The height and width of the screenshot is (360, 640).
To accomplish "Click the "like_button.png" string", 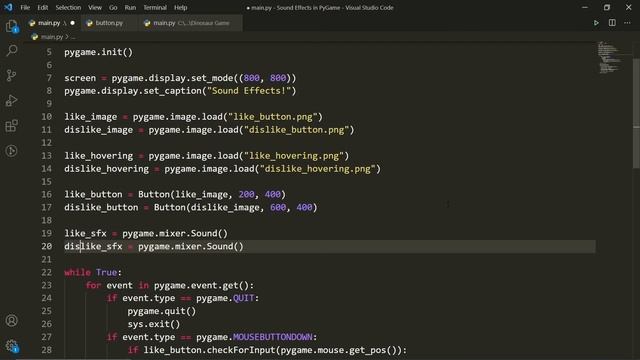I will [273, 117].
